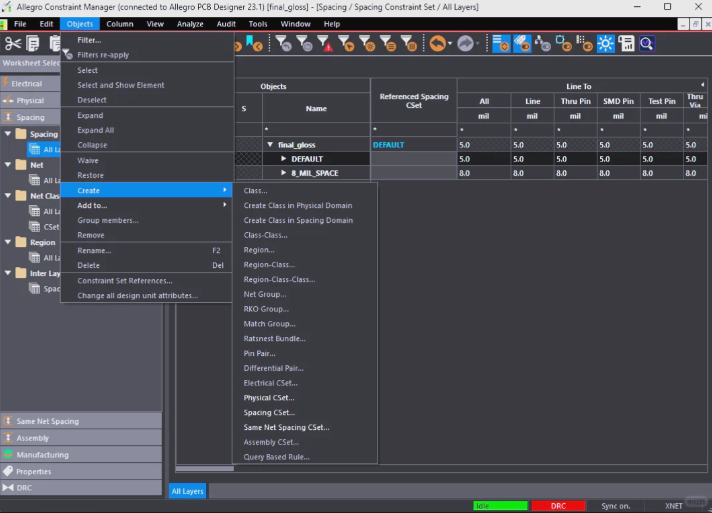
Task: Open the Redo dropdown arrow
Action: click(x=477, y=44)
